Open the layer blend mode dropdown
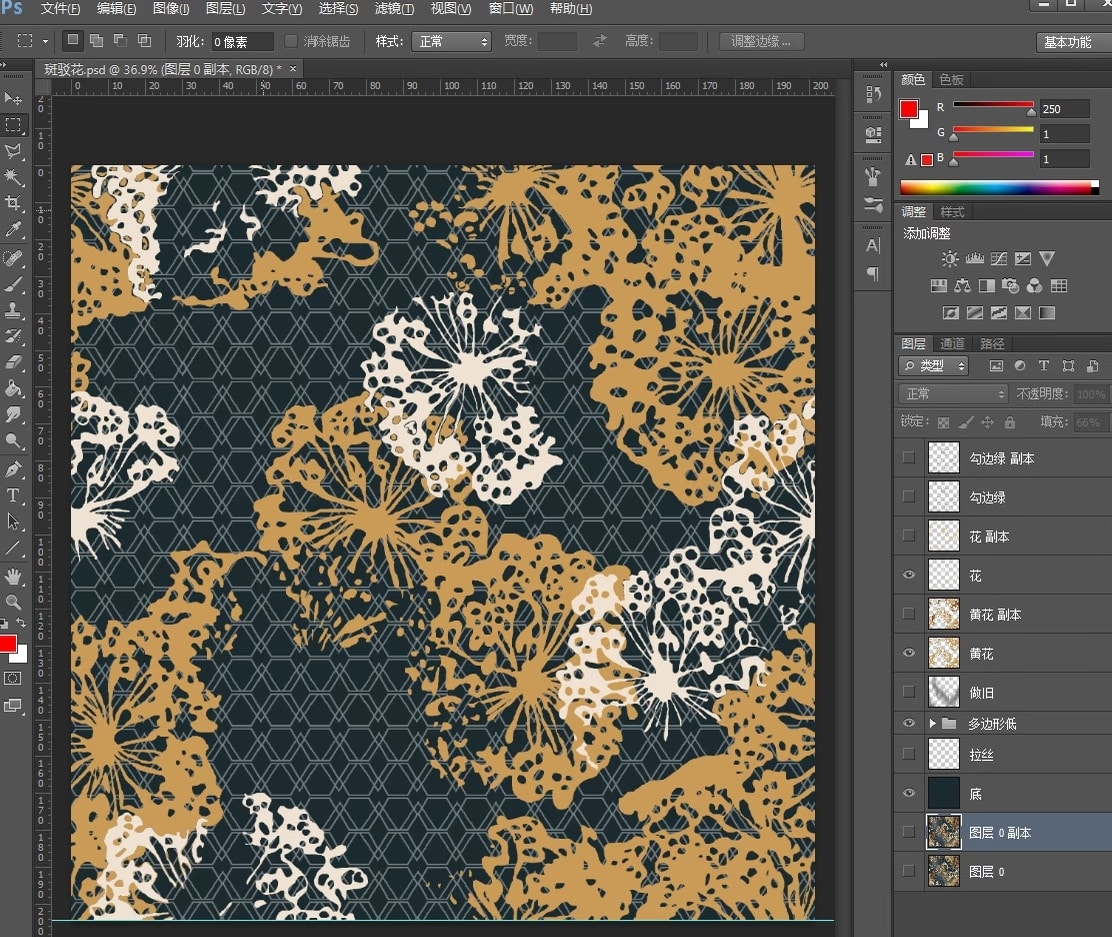 pyautogui.click(x=953, y=394)
